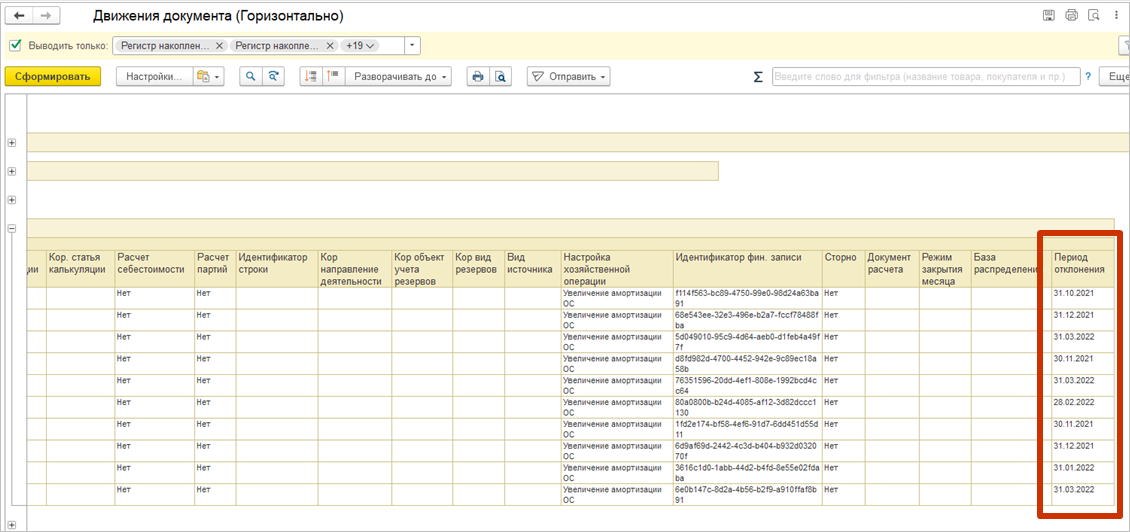This screenshot has width=1130, height=532.
Task: Expand the first collapsed report group
Action: coord(12,143)
